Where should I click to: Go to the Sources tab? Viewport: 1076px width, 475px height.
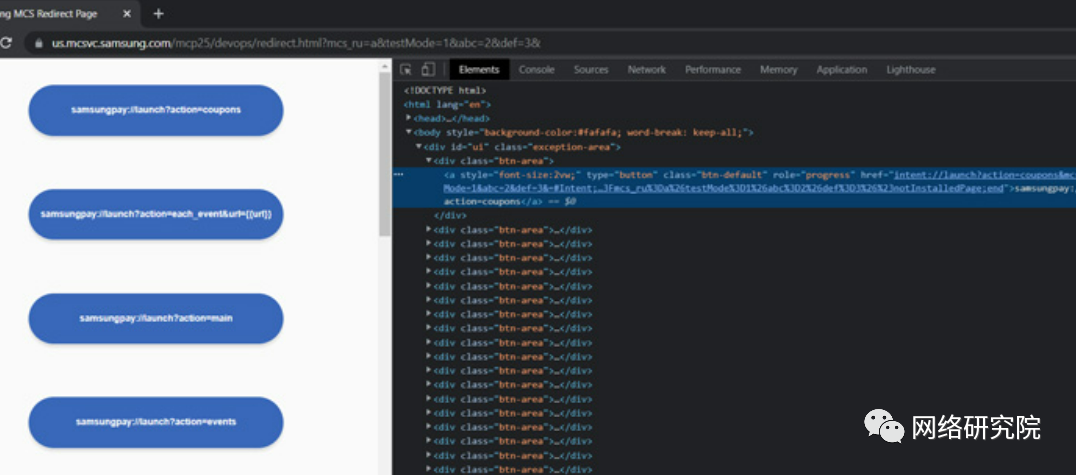(x=591, y=69)
